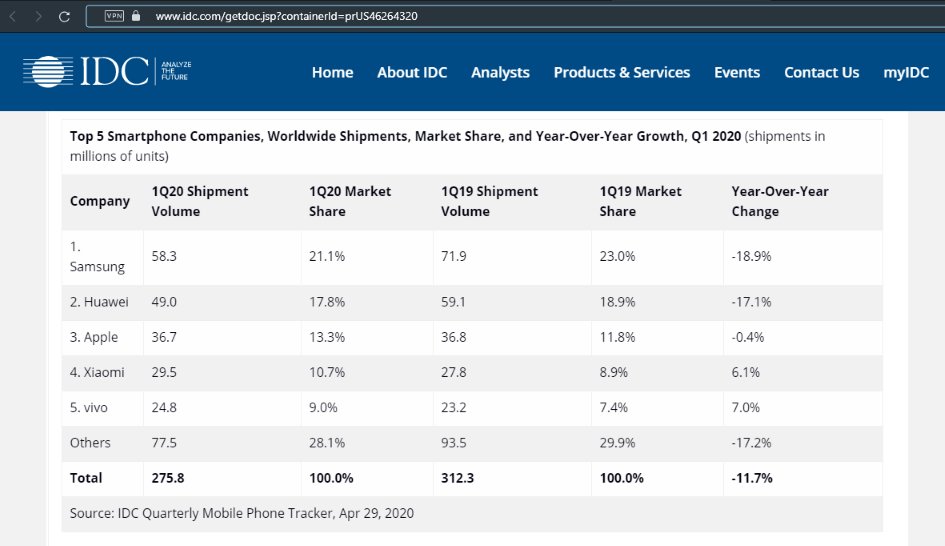Click the IDC Quarterly Mobile Phone Tracker source line
This screenshot has height=546, width=945.
pyautogui.click(x=241, y=513)
